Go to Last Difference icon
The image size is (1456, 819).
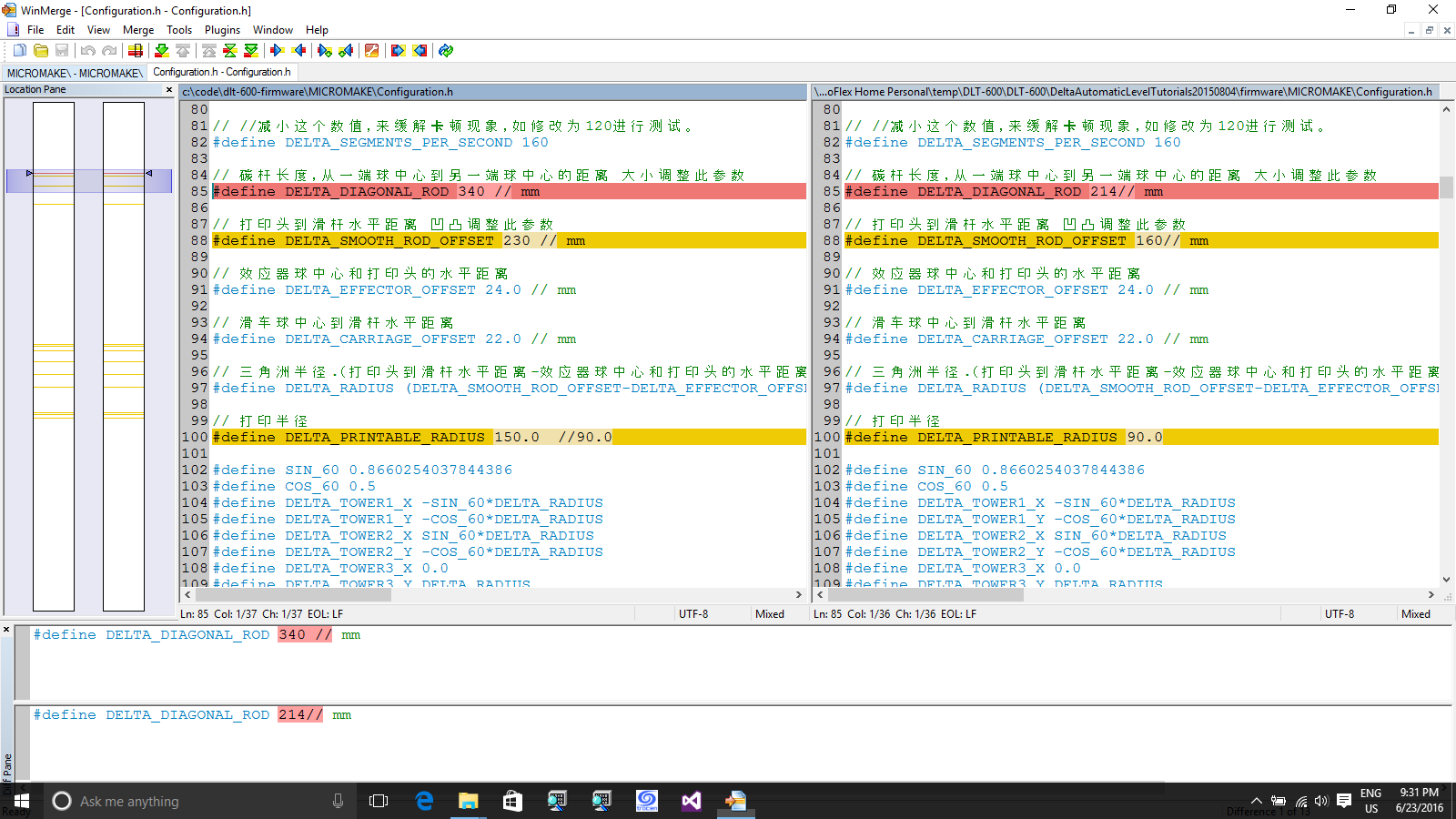click(x=251, y=51)
